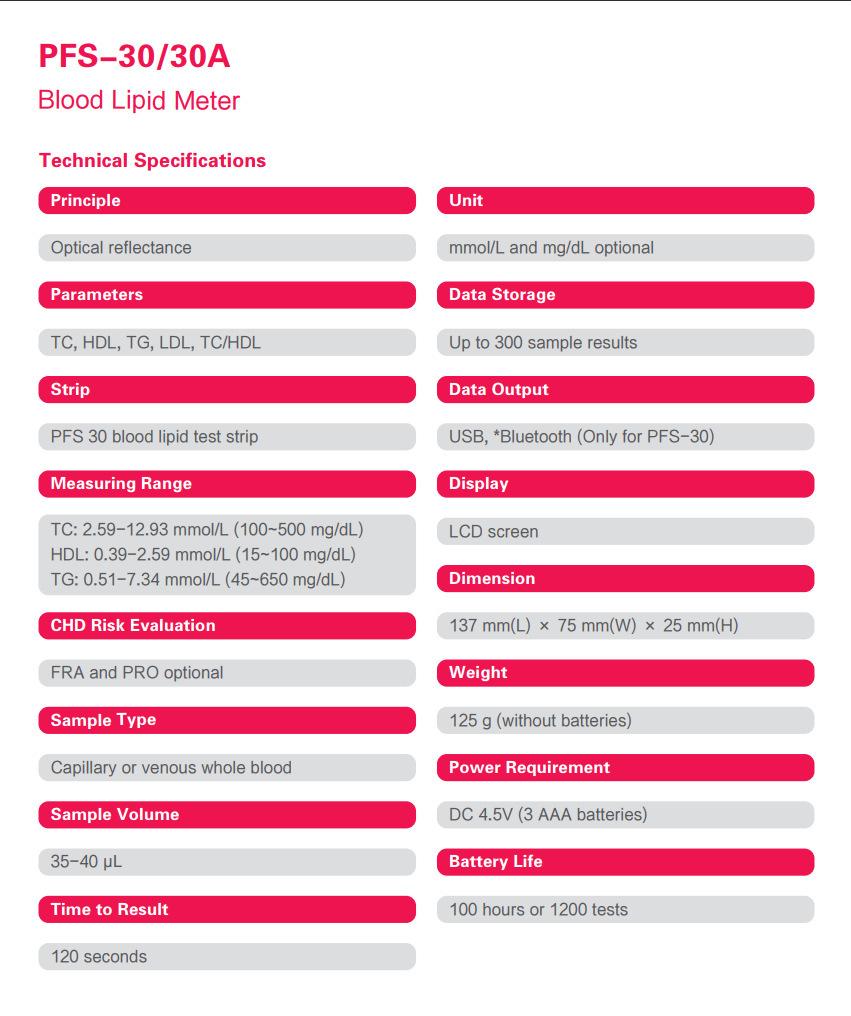Click the Display header bar
The height and width of the screenshot is (1016, 851).
coord(625,484)
